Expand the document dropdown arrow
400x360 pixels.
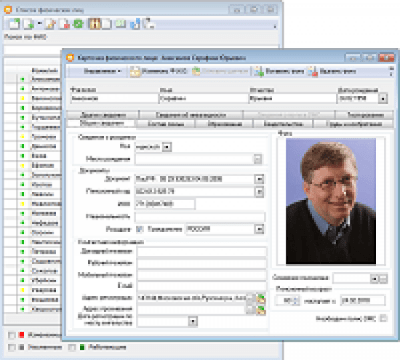click(259, 179)
